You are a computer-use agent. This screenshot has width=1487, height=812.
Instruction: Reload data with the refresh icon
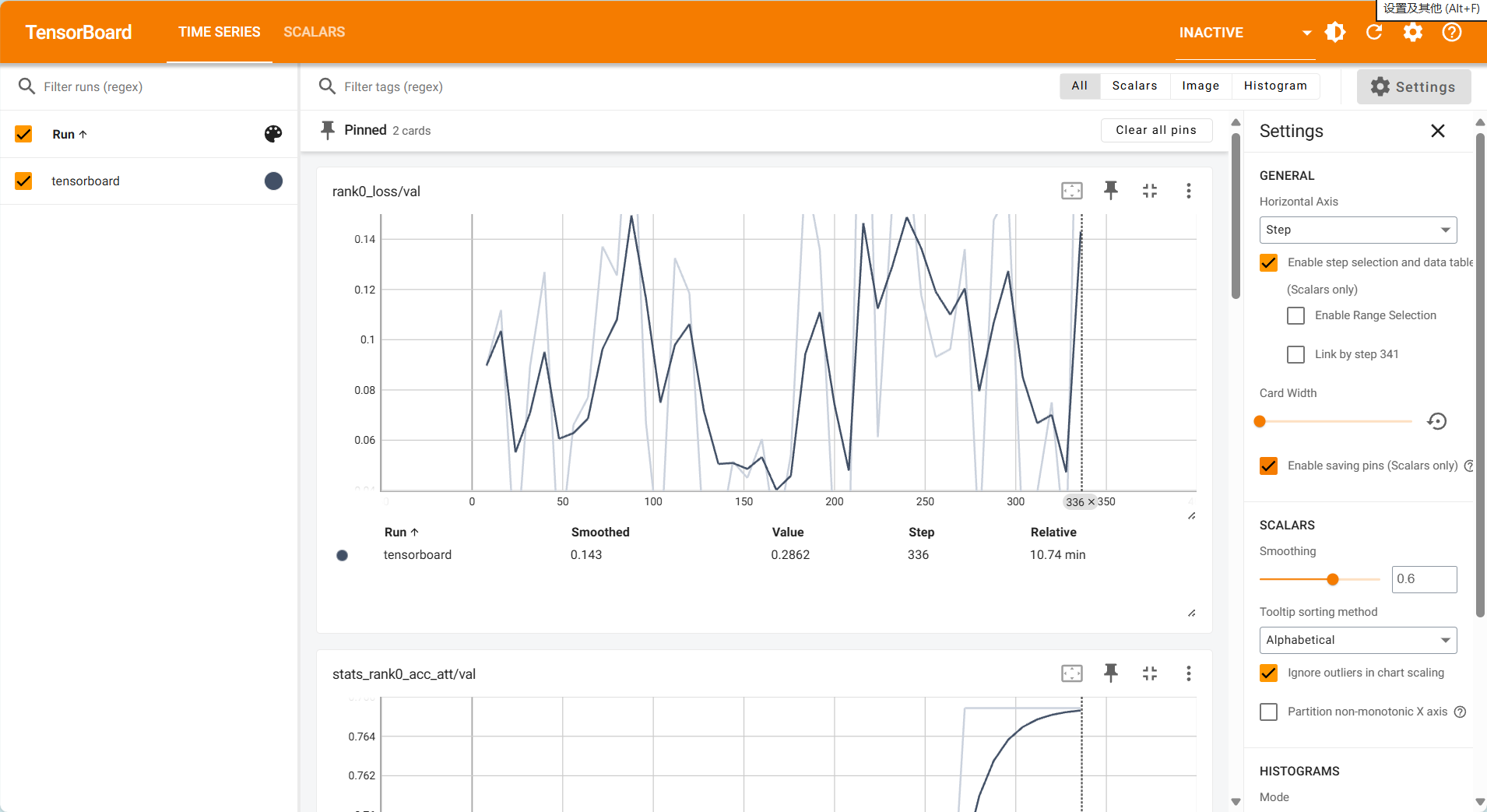tap(1374, 32)
